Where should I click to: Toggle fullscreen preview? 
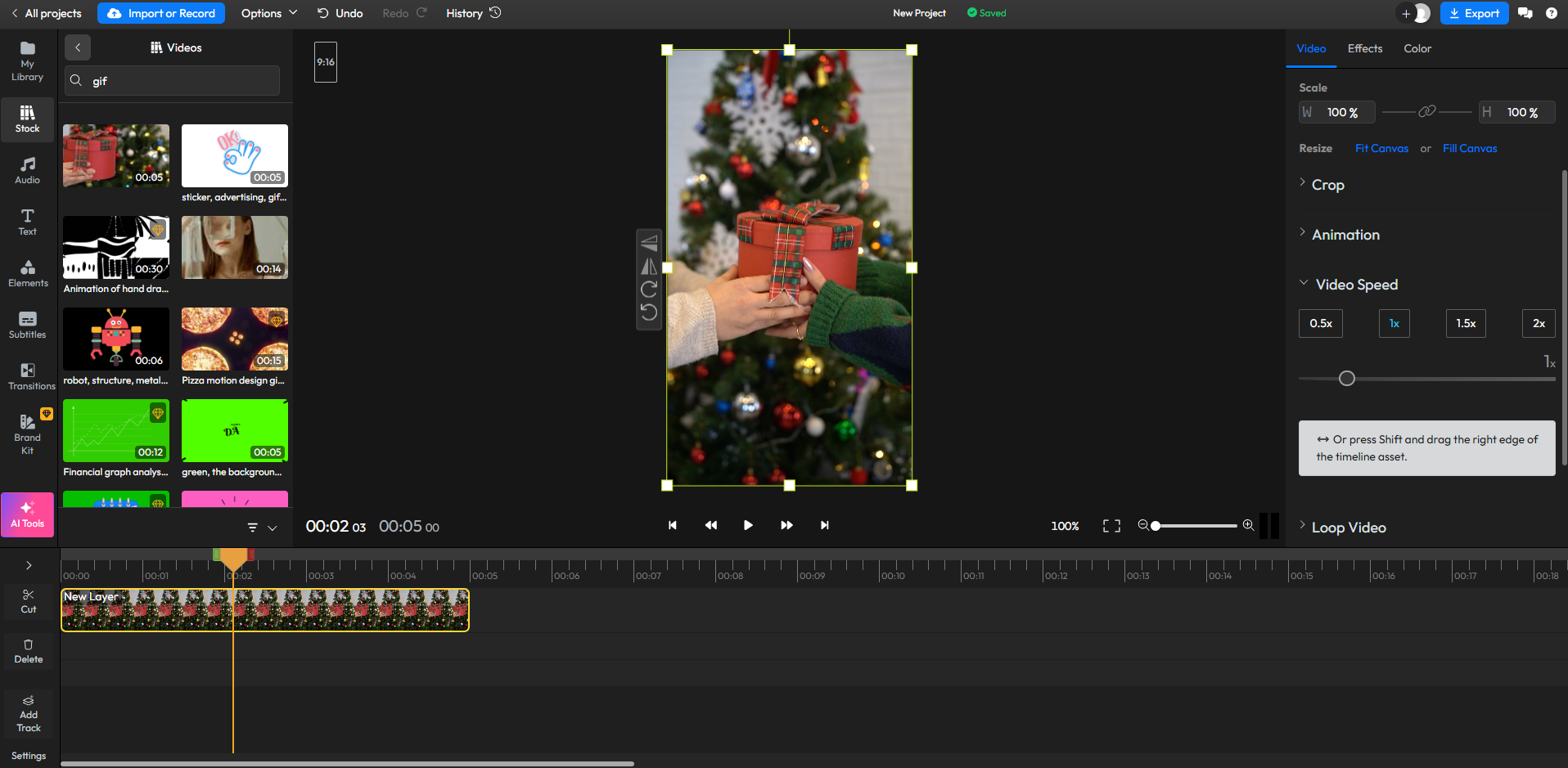(1111, 526)
